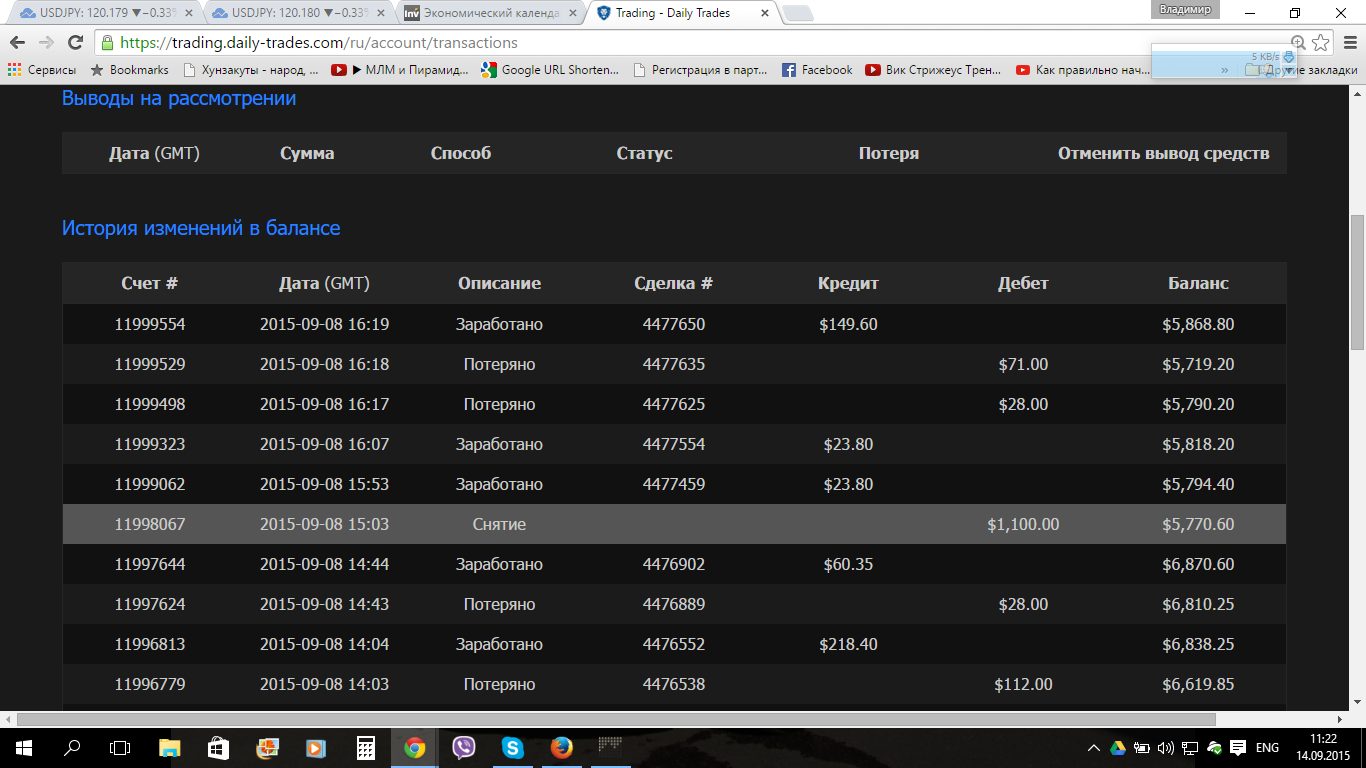Open Firefox from the taskbar
The image size is (1366, 768).
coord(561,747)
